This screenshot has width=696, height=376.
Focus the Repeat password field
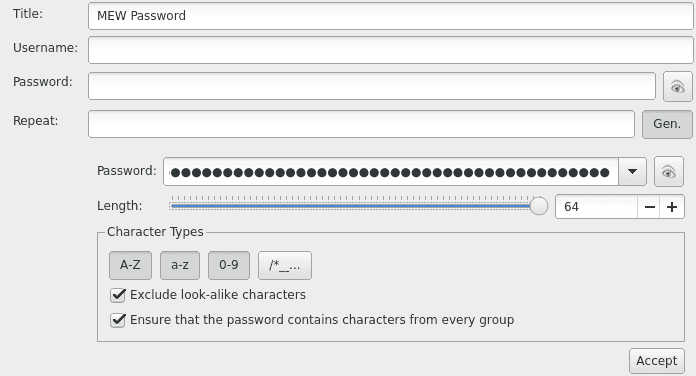[x=361, y=124]
